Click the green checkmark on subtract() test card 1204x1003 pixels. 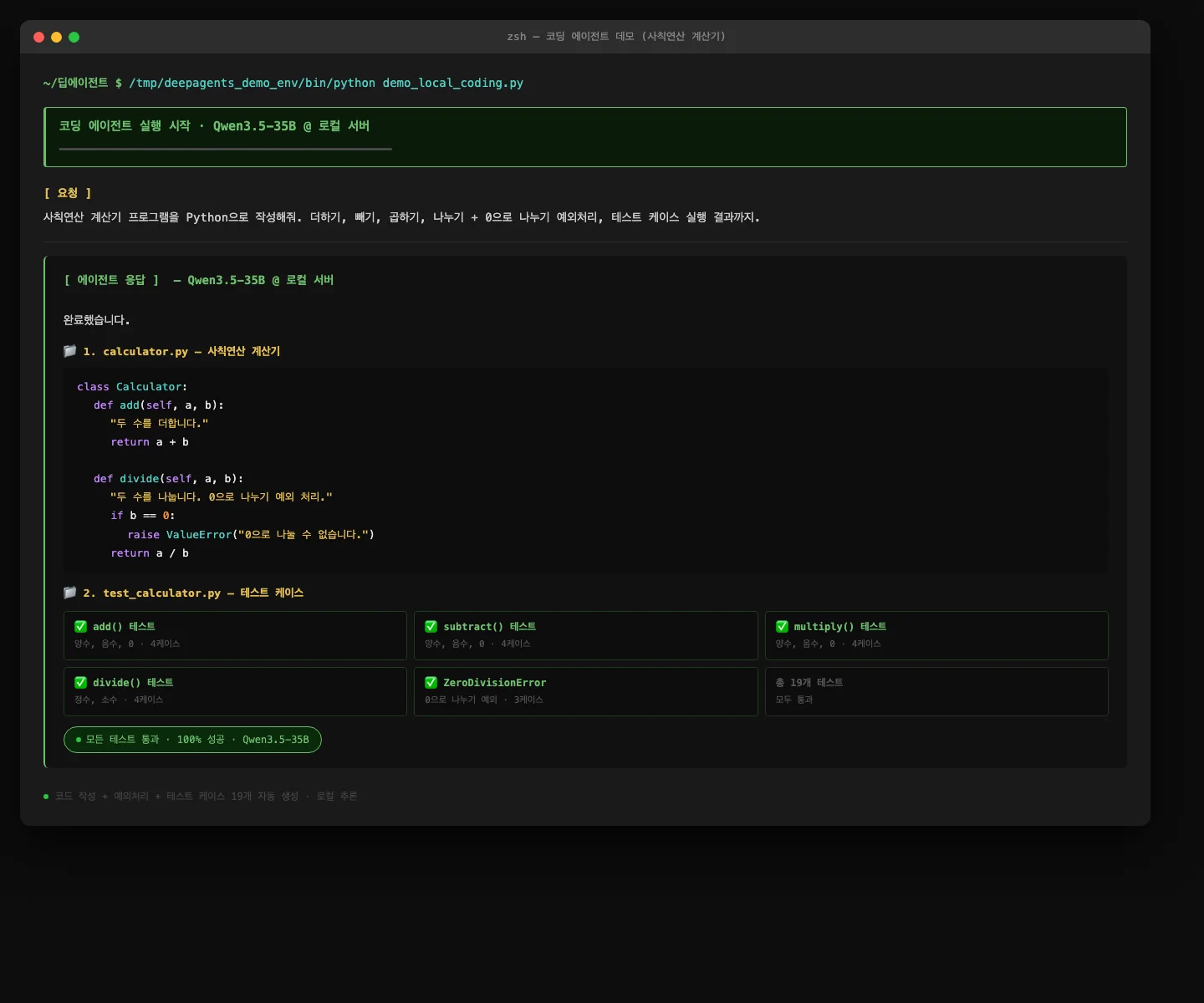[x=431, y=626]
